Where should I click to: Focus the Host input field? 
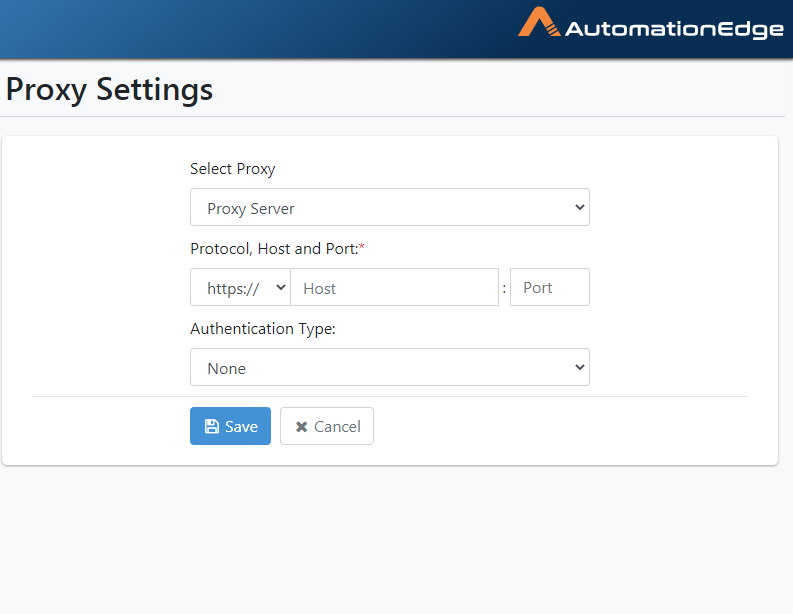pyautogui.click(x=394, y=287)
